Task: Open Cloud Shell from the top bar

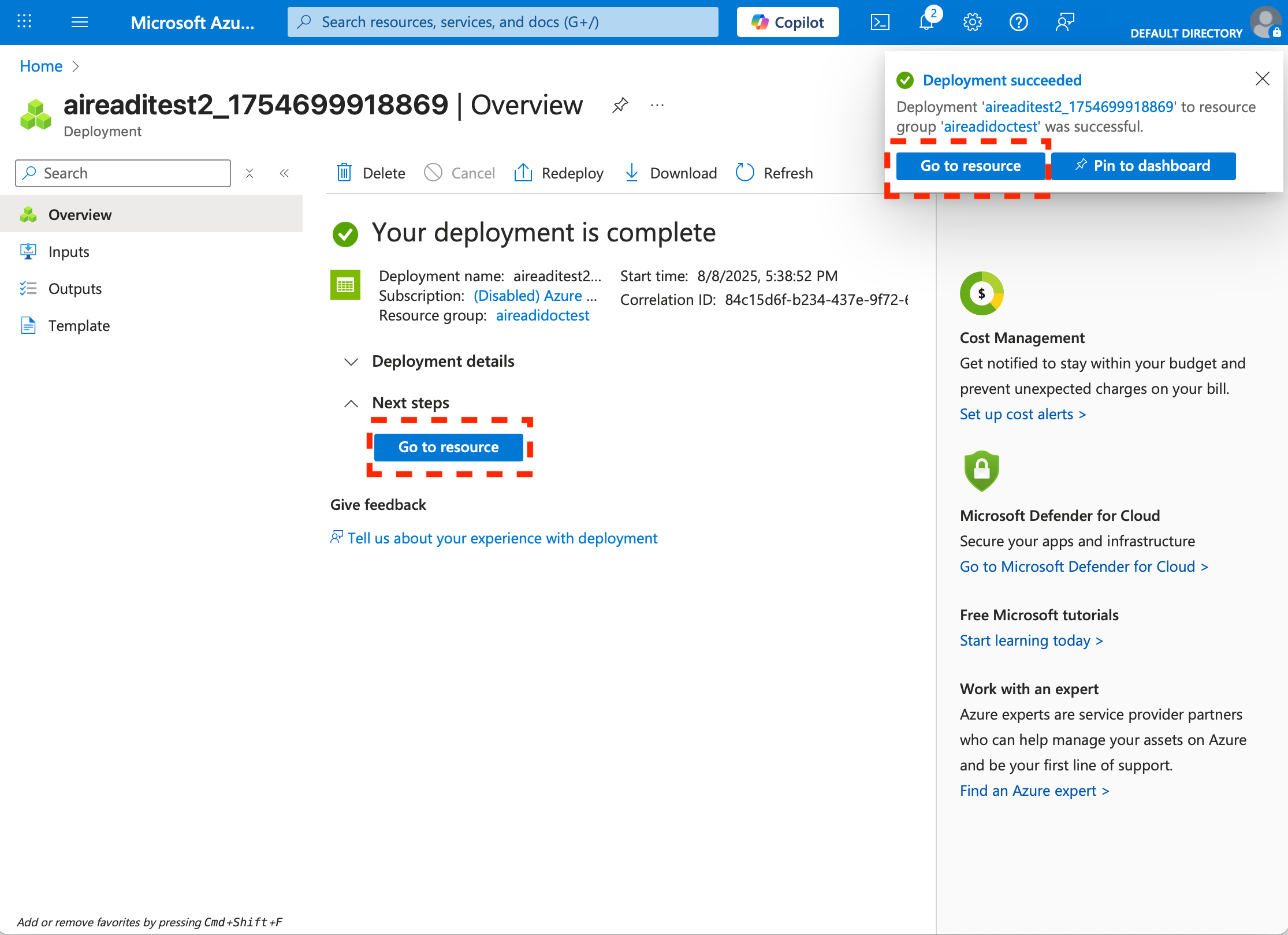Action: pyautogui.click(x=880, y=23)
